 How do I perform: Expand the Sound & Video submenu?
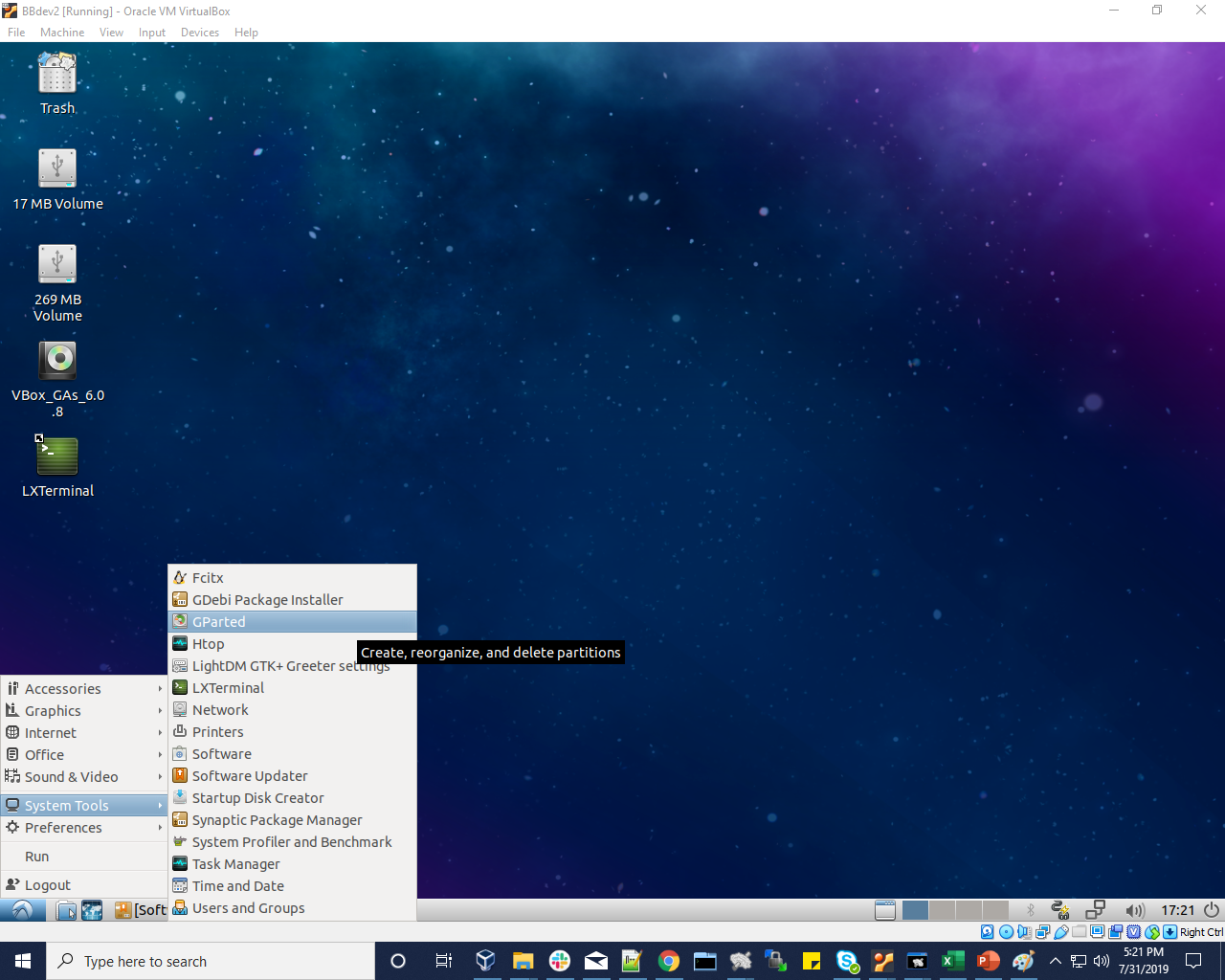click(72, 777)
